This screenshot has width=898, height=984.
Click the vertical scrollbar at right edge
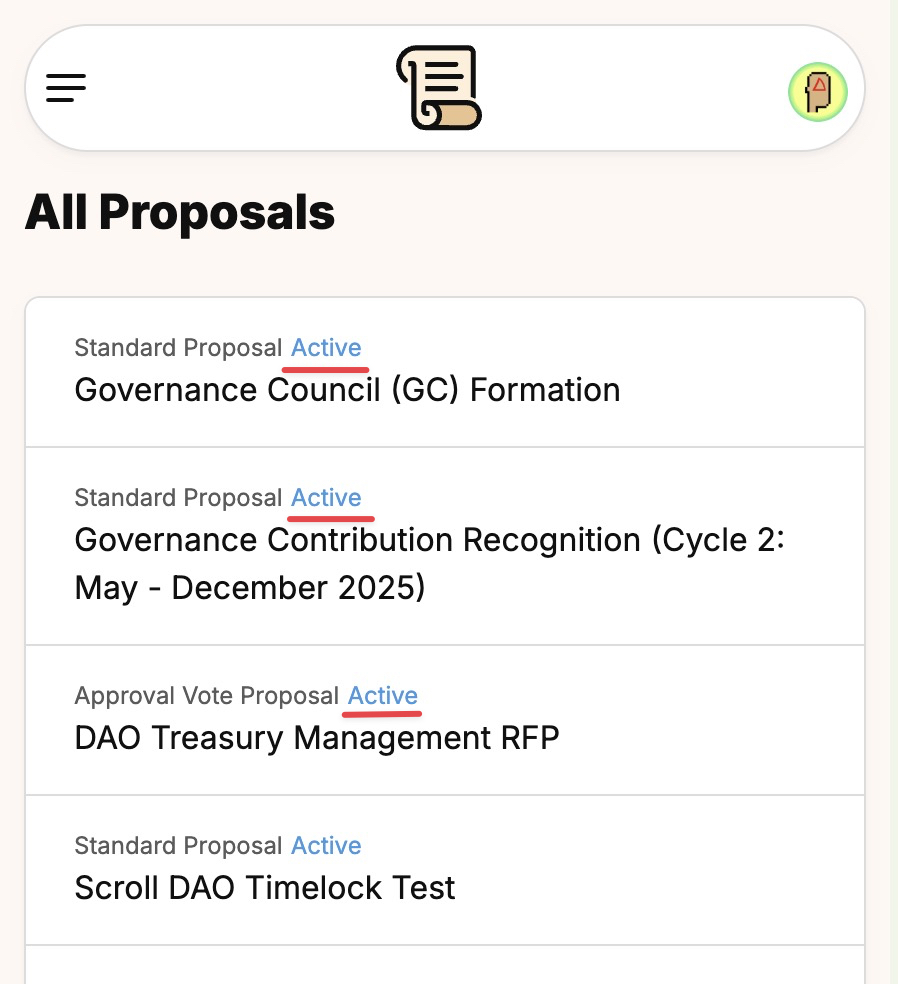[894, 492]
